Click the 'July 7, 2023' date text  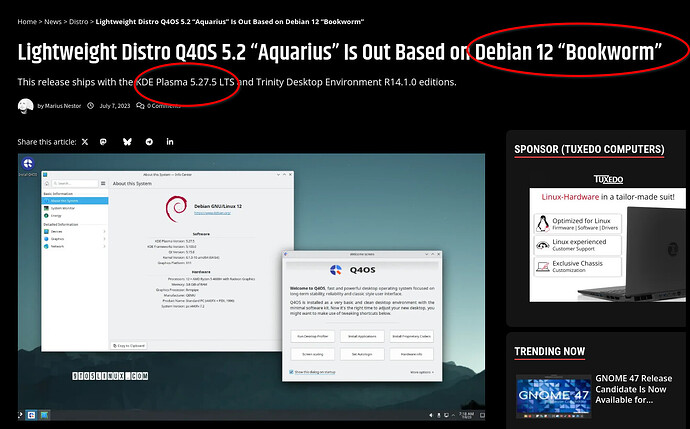[x=115, y=106]
